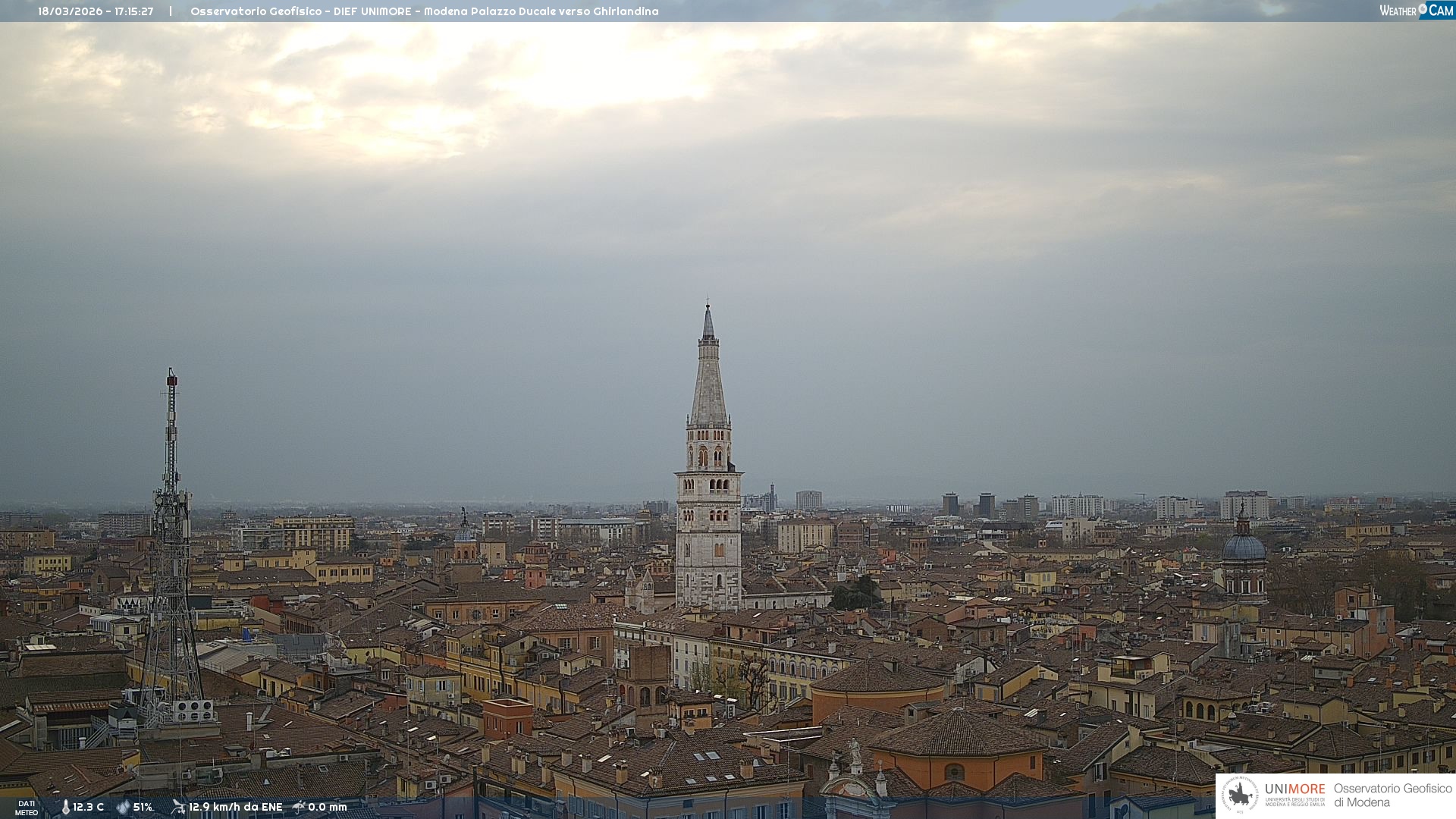Viewport: 1456px width, 819px height.
Task: Click the humidity water droplets icon
Action: (x=123, y=807)
